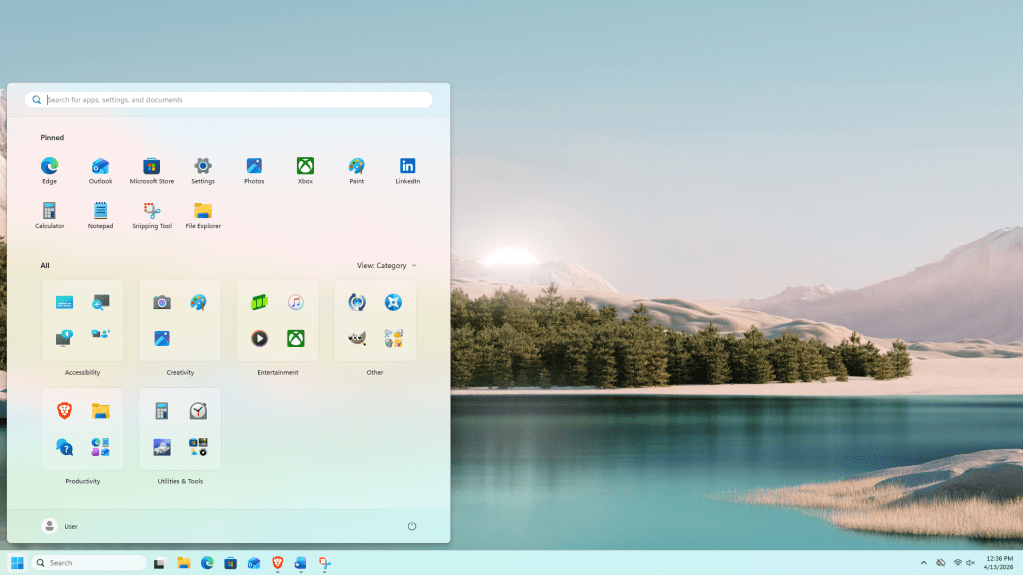Image resolution: width=1023 pixels, height=575 pixels.
Task: Click Start menu search field
Action: pos(228,100)
